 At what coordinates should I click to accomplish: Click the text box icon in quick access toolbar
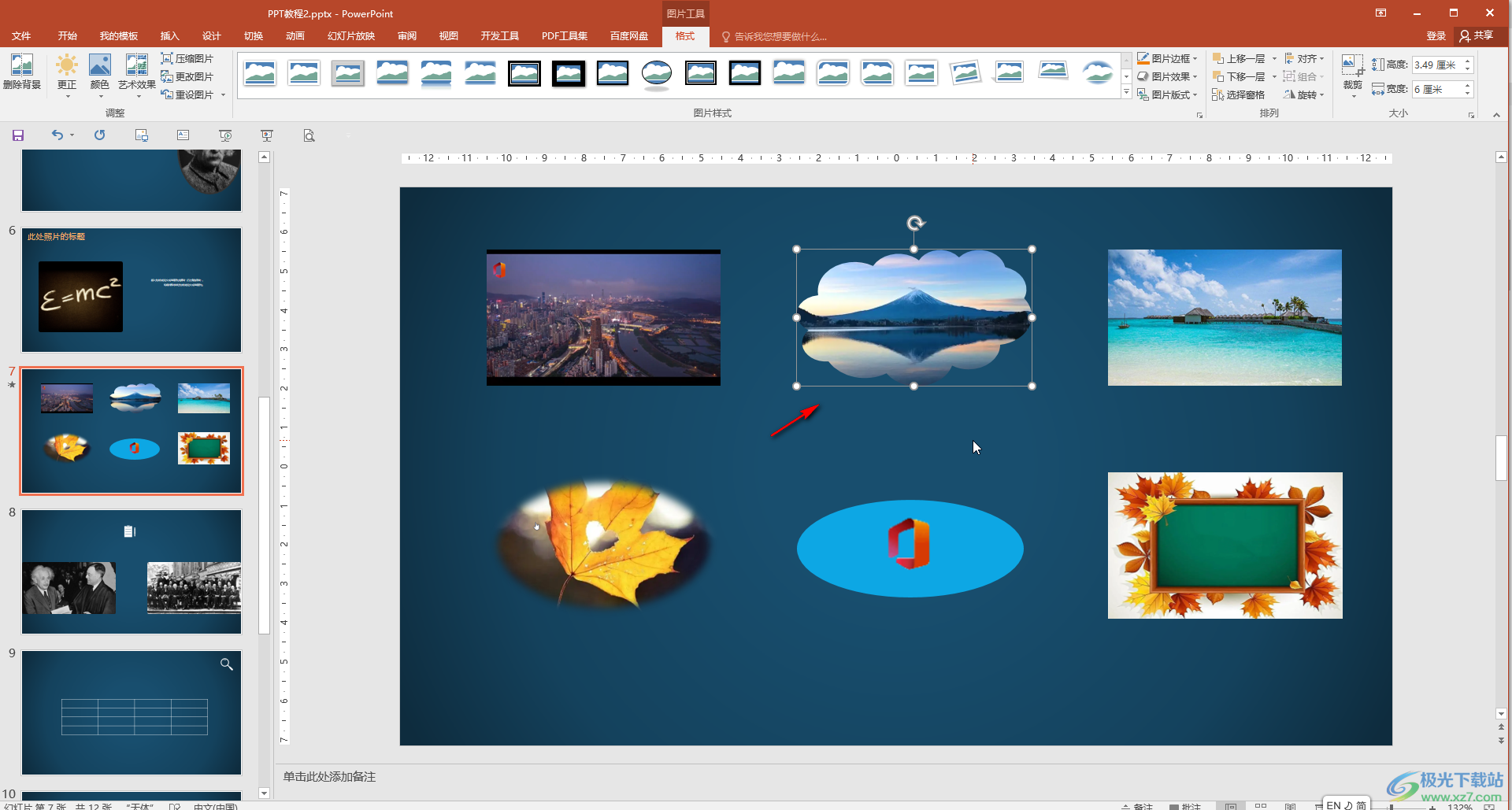coord(183,135)
